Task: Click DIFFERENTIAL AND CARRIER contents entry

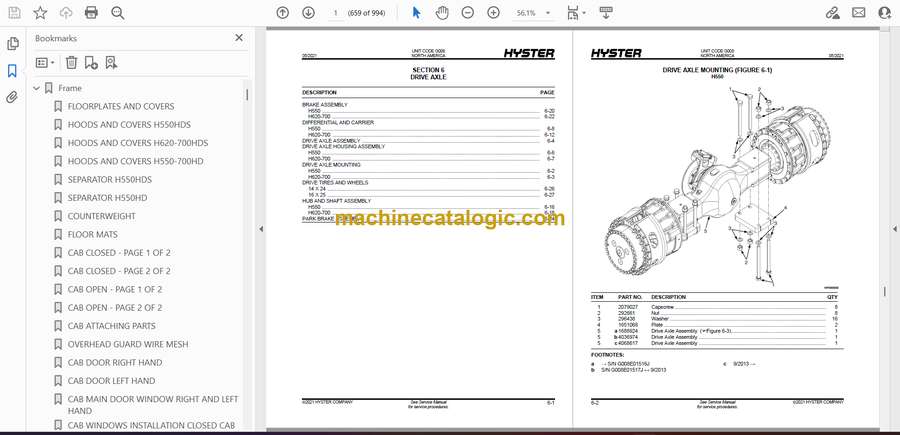Action: point(338,123)
